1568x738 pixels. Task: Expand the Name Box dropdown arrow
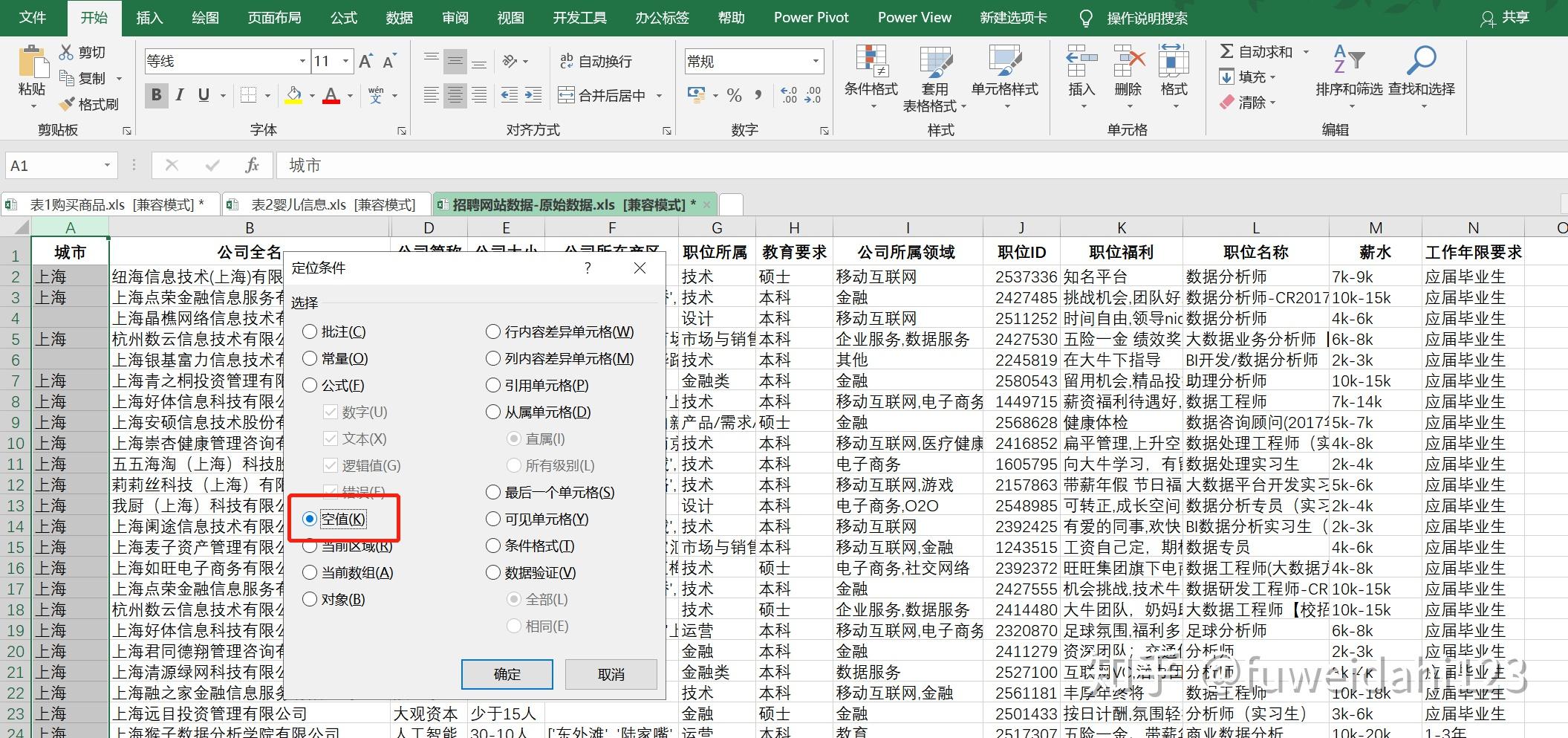(108, 165)
